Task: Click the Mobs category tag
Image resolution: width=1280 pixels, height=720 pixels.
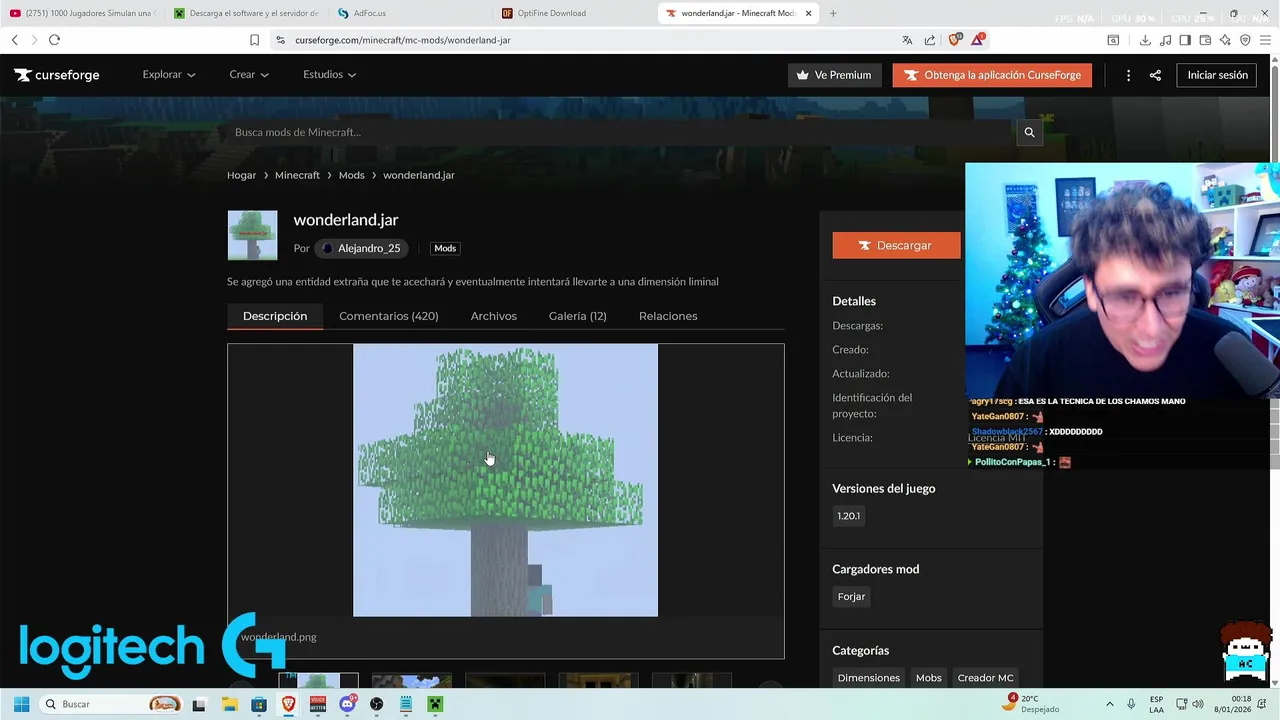Action: pyautogui.click(x=929, y=678)
